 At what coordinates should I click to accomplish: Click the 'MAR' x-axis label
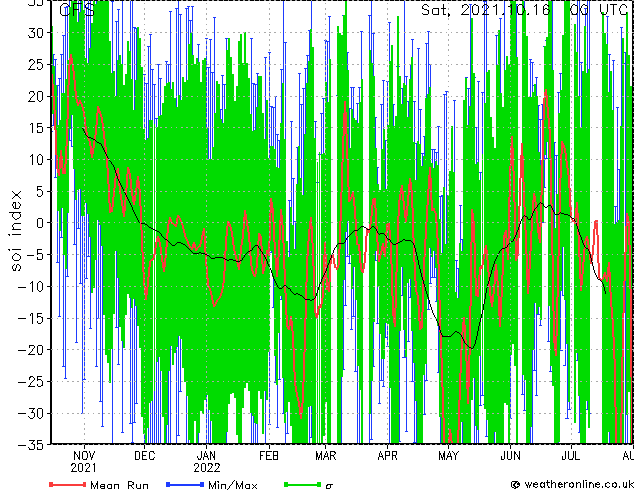click(x=325, y=456)
